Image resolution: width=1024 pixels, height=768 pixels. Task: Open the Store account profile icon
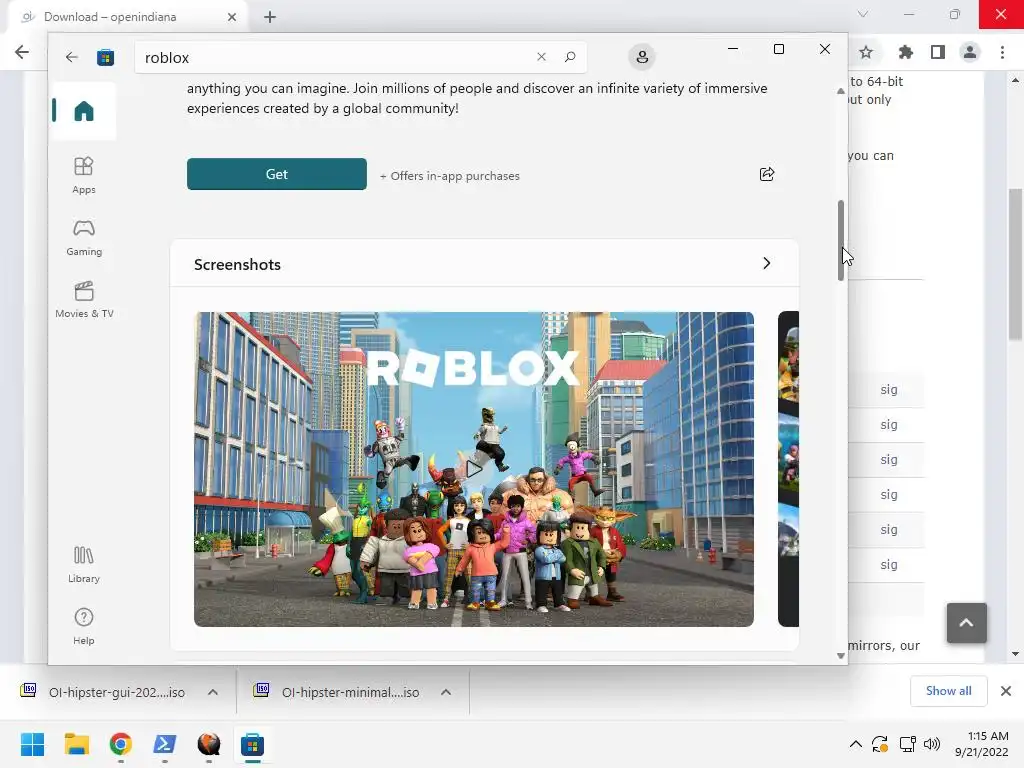pyautogui.click(x=642, y=57)
